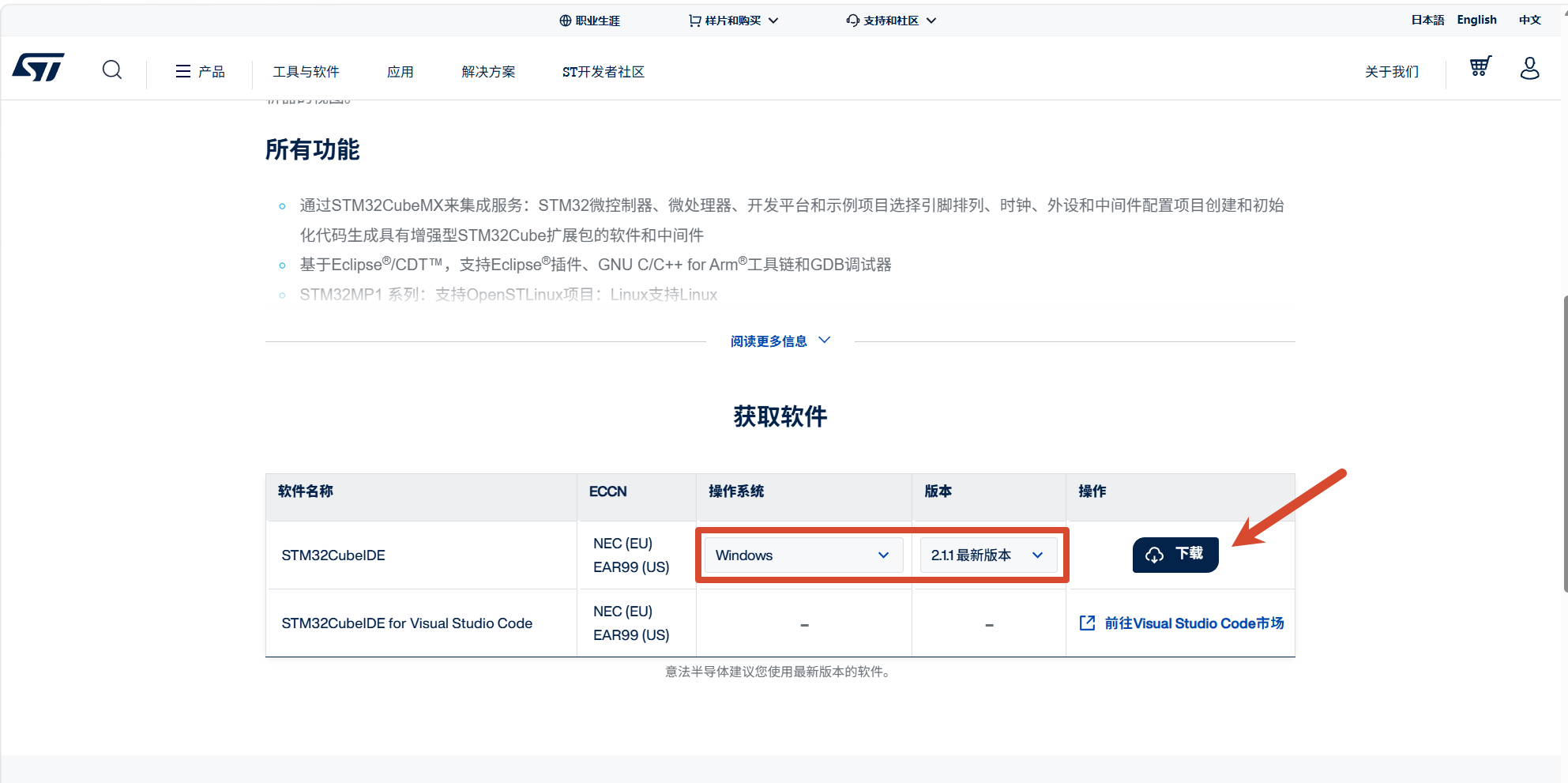Expand the 样片和购买 dropdown chevron
1568x783 pixels.
click(x=773, y=21)
